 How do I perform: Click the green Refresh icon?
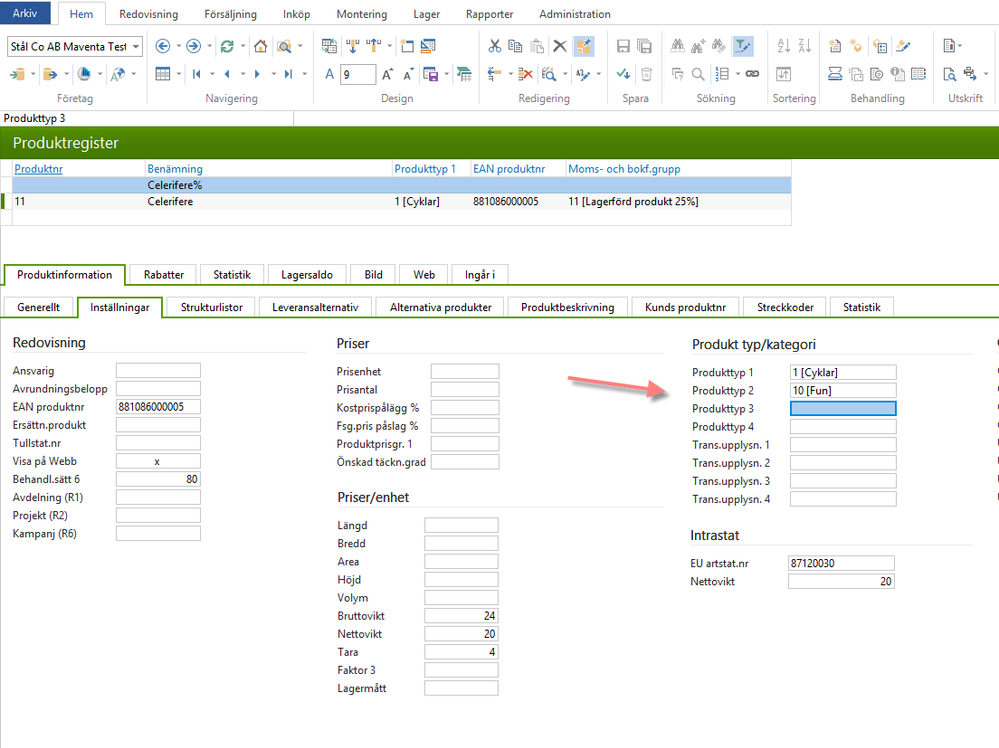click(x=227, y=46)
